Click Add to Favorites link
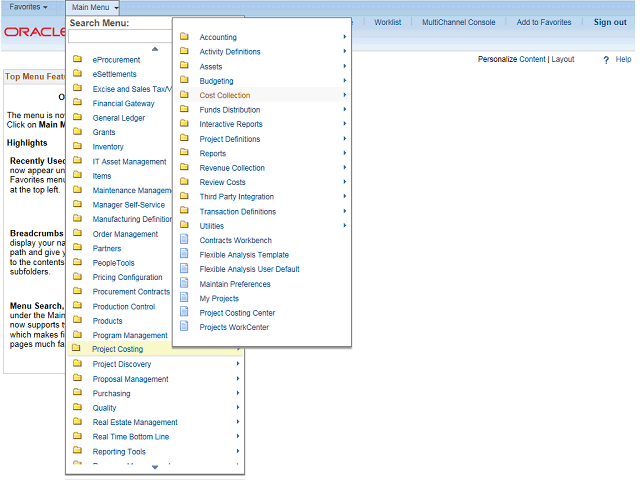The width and height of the screenshot is (640, 480). pos(544,22)
